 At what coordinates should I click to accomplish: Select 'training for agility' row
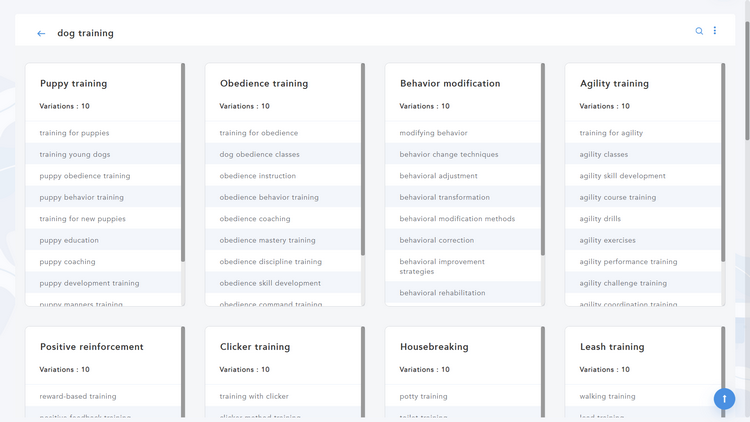(643, 133)
